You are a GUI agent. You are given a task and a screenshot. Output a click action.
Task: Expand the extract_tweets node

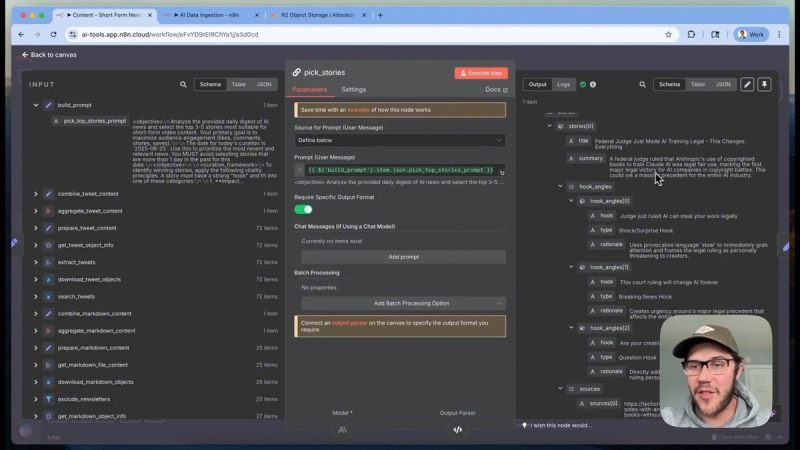36,262
